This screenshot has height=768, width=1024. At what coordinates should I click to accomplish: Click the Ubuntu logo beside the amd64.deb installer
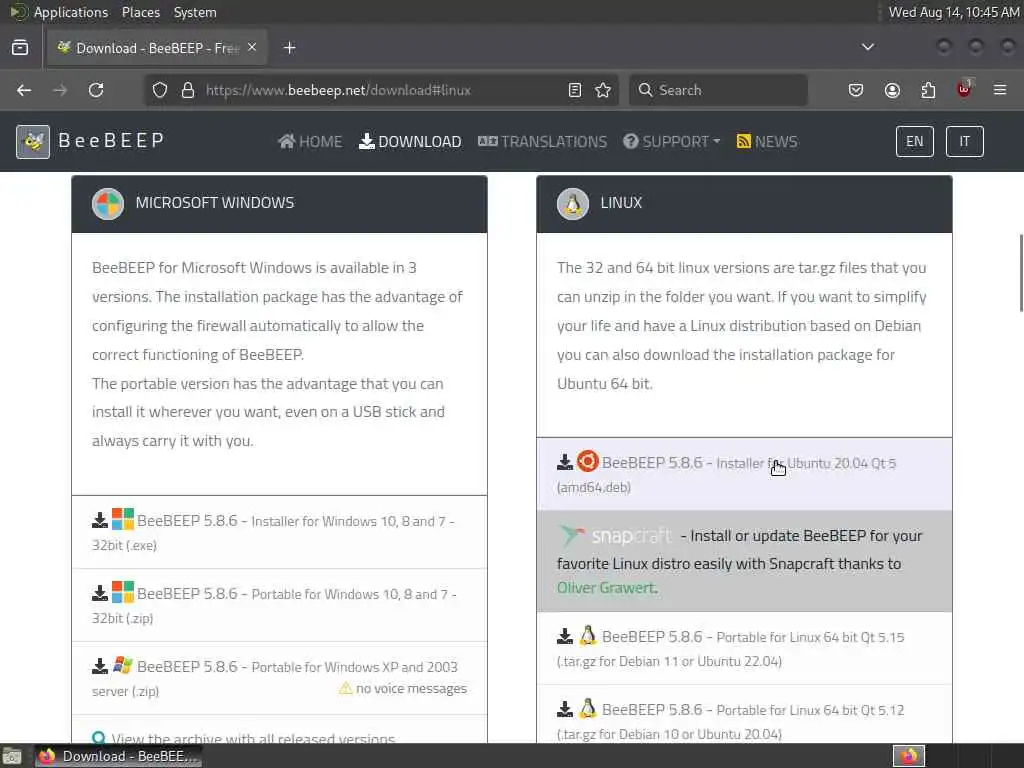[x=588, y=461]
